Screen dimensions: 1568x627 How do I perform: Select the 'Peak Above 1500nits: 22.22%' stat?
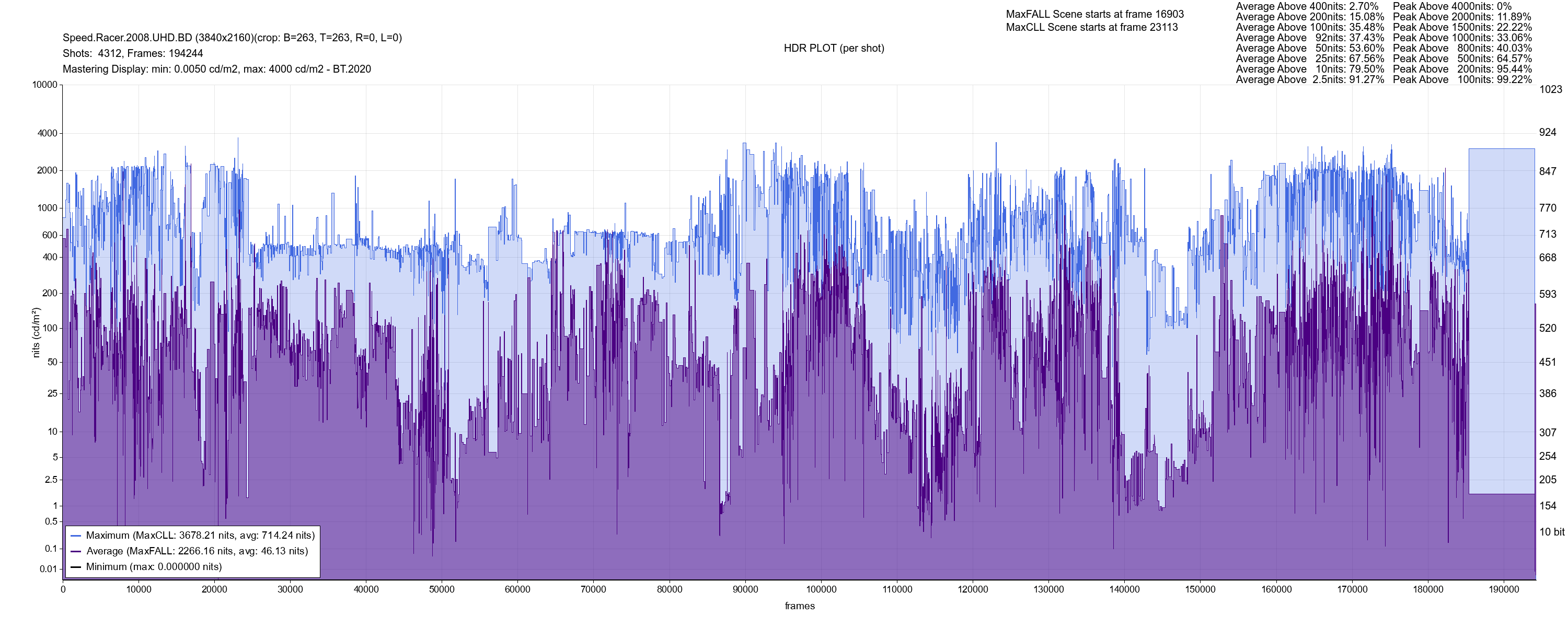[x=1462, y=27]
